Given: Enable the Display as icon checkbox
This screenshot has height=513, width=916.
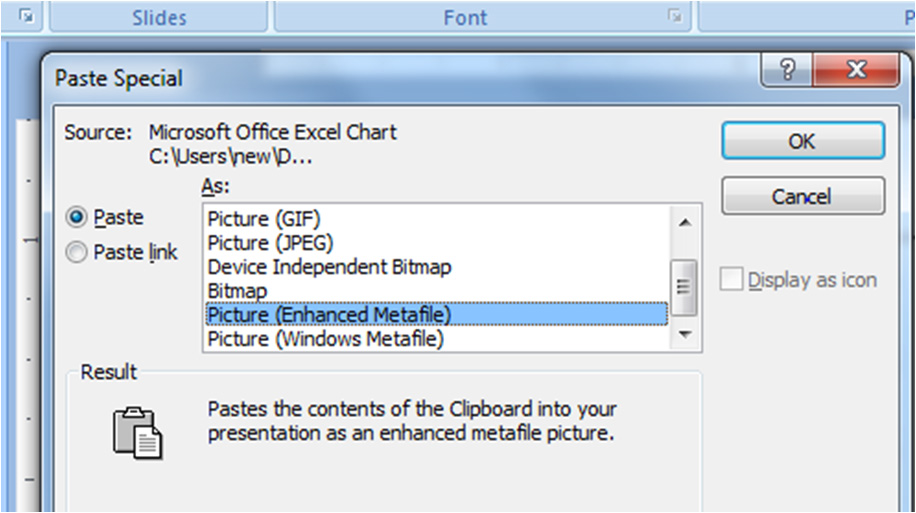Looking at the screenshot, I should [x=733, y=280].
